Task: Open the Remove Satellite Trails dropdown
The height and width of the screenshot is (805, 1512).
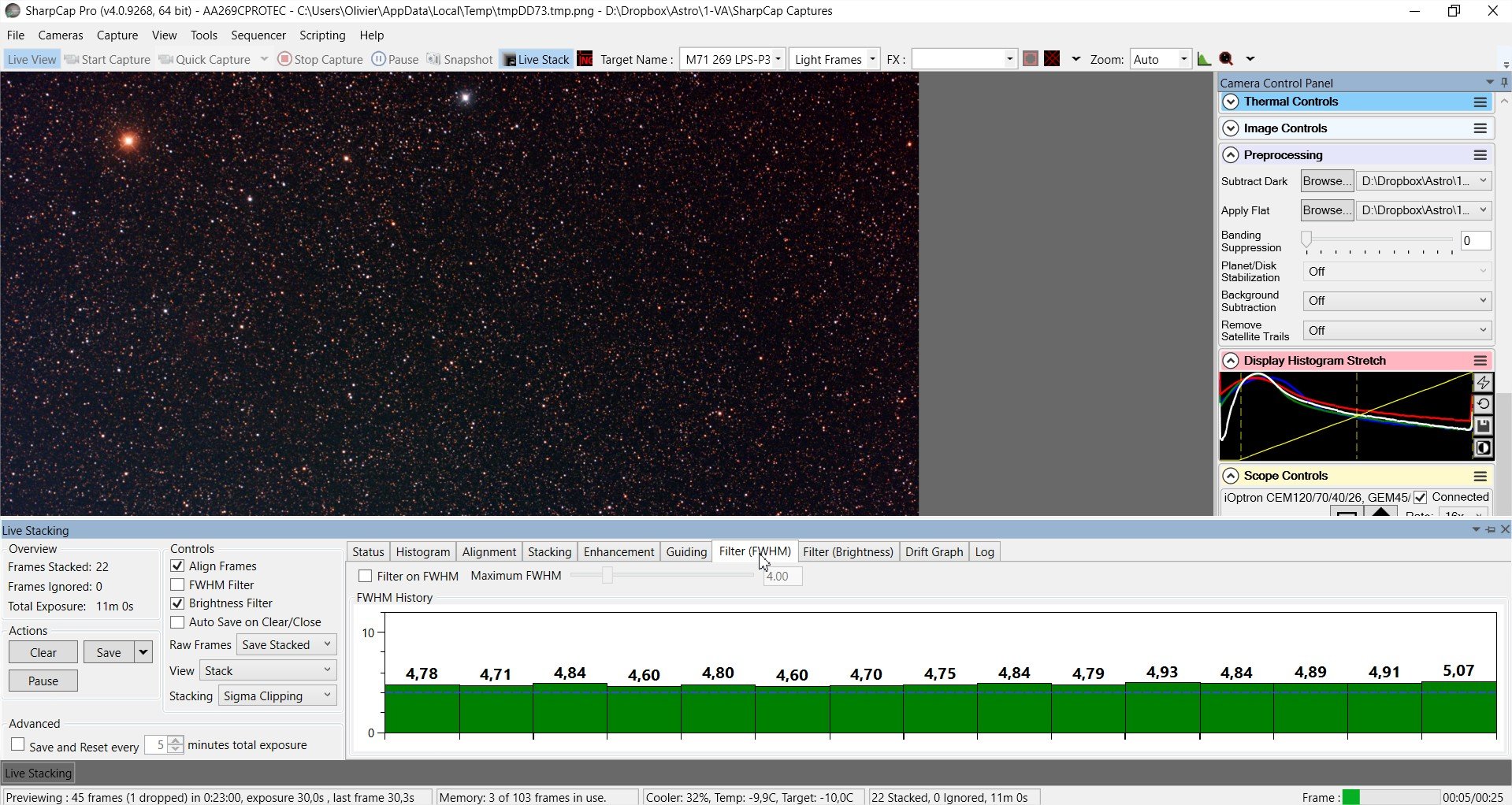Action: (x=1397, y=331)
